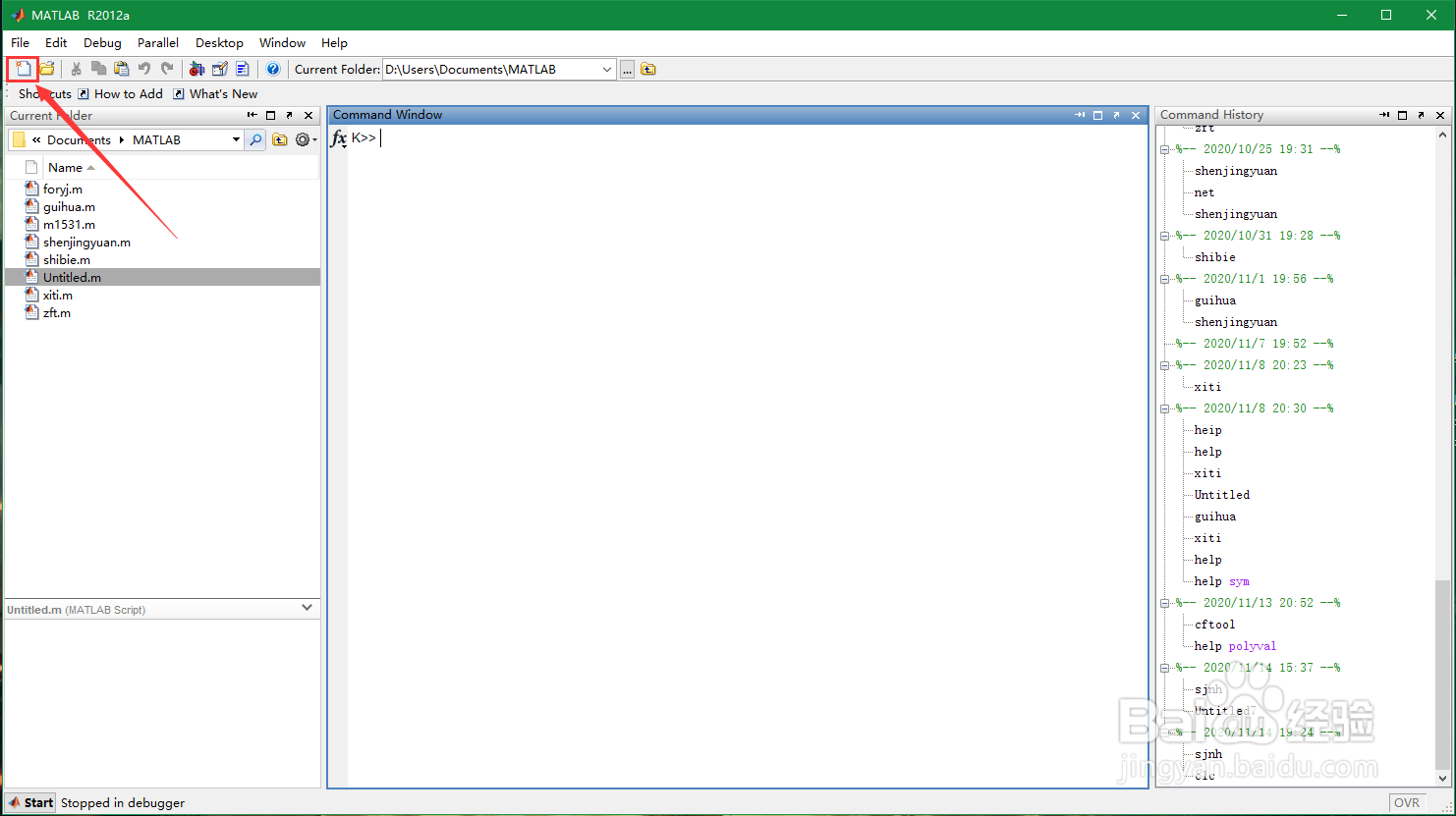
Task: Launch Simulink from the toolbar
Action: [x=196, y=69]
